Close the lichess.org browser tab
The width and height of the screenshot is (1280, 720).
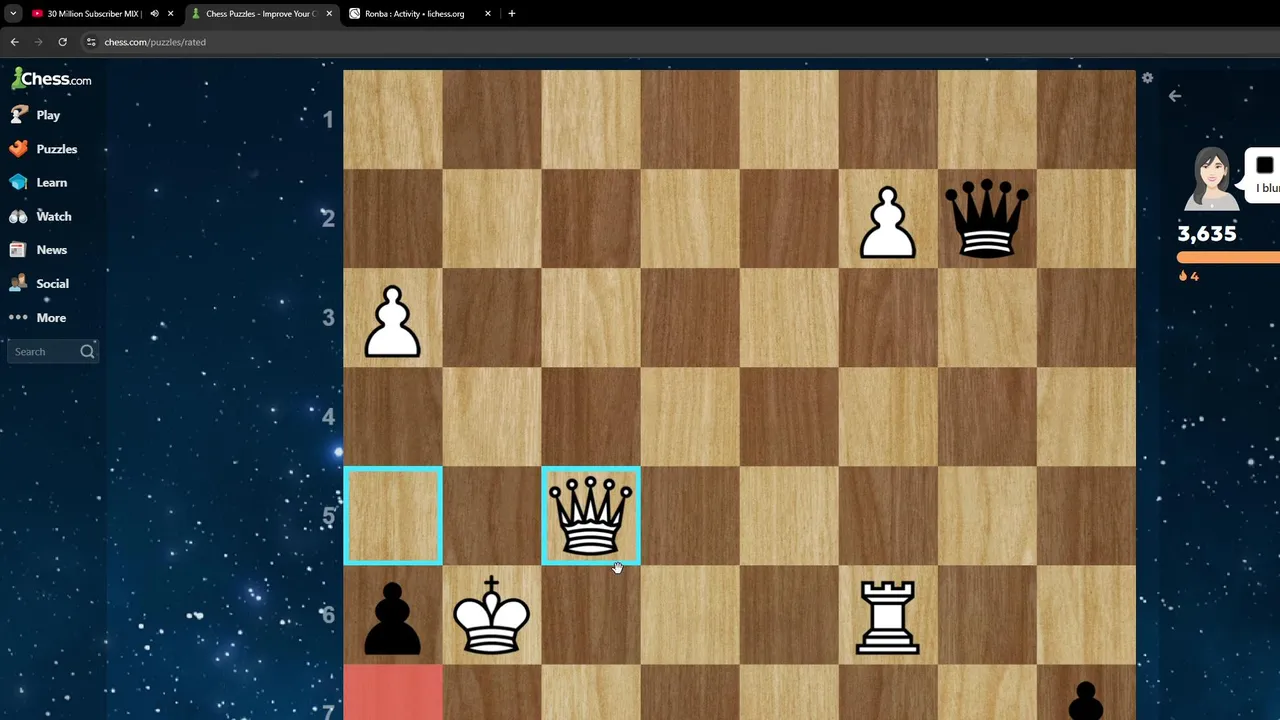pos(488,14)
